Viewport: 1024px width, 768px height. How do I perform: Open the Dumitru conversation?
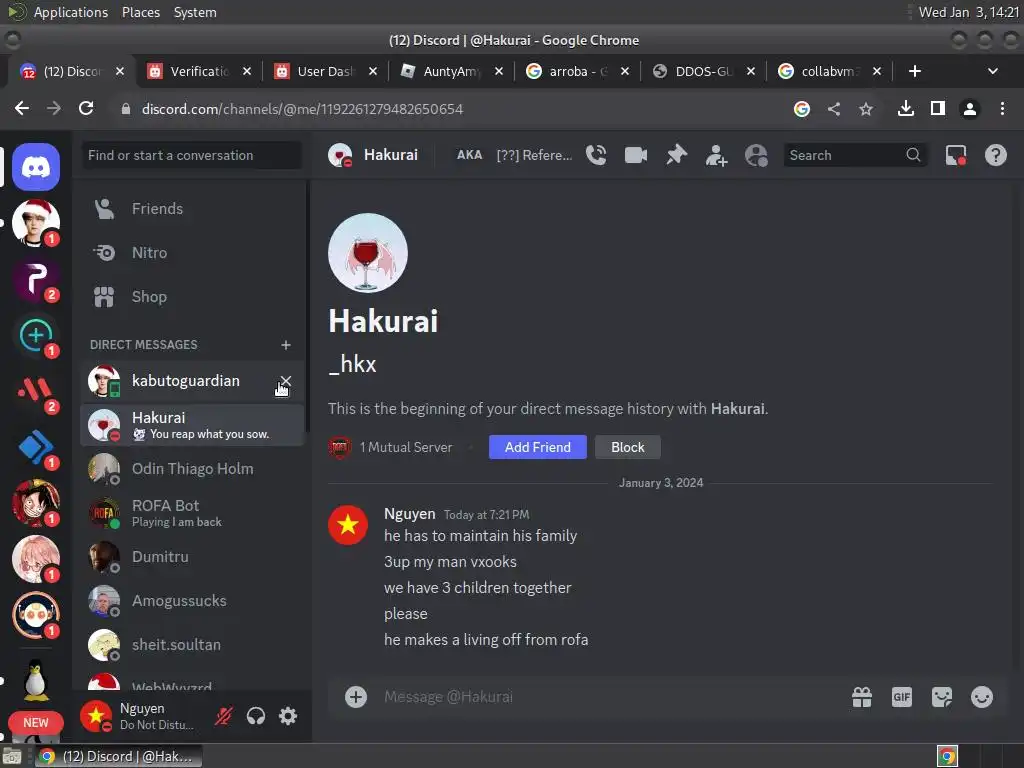pos(192,557)
